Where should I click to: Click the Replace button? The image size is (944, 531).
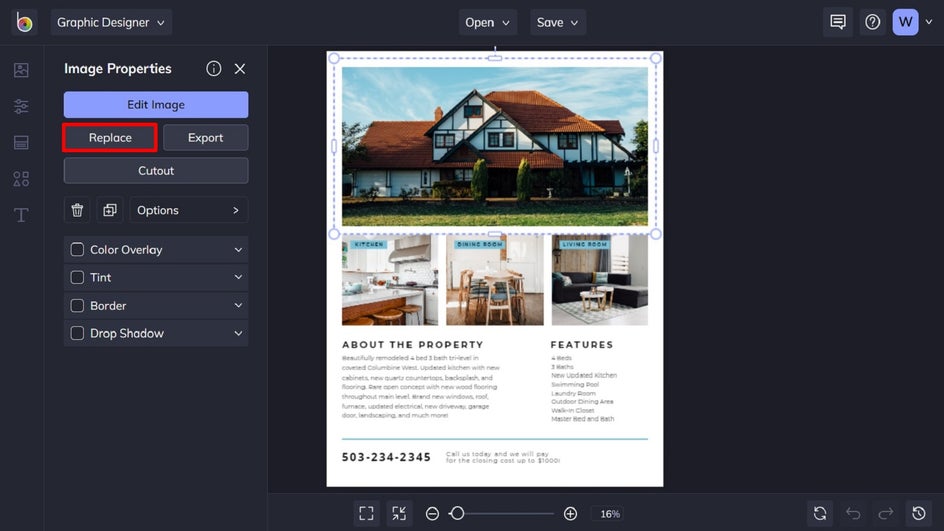pos(110,138)
